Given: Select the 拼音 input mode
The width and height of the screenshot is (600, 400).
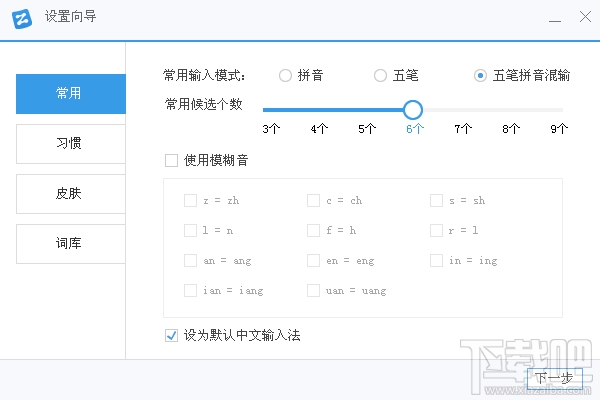Looking at the screenshot, I should tap(286, 75).
